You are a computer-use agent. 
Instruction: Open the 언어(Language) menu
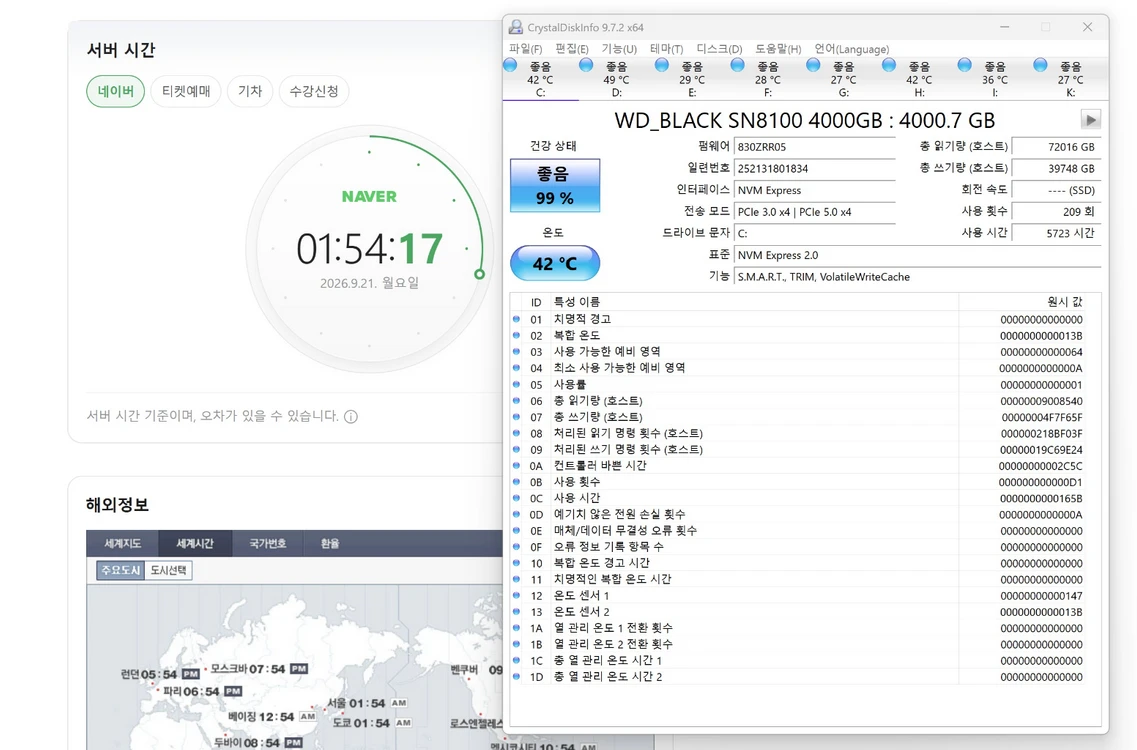[851, 49]
